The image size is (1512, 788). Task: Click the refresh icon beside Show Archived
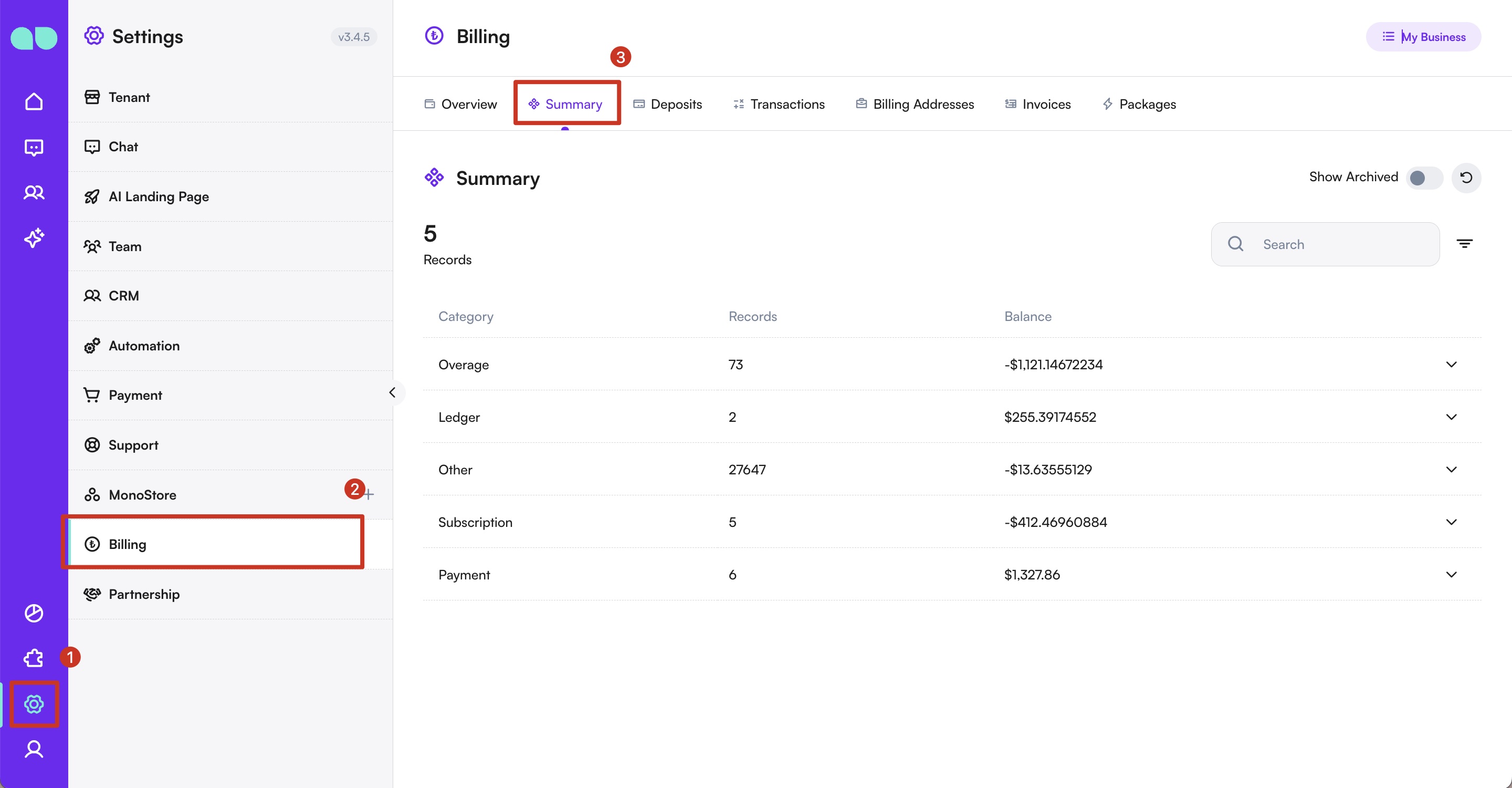1466,178
